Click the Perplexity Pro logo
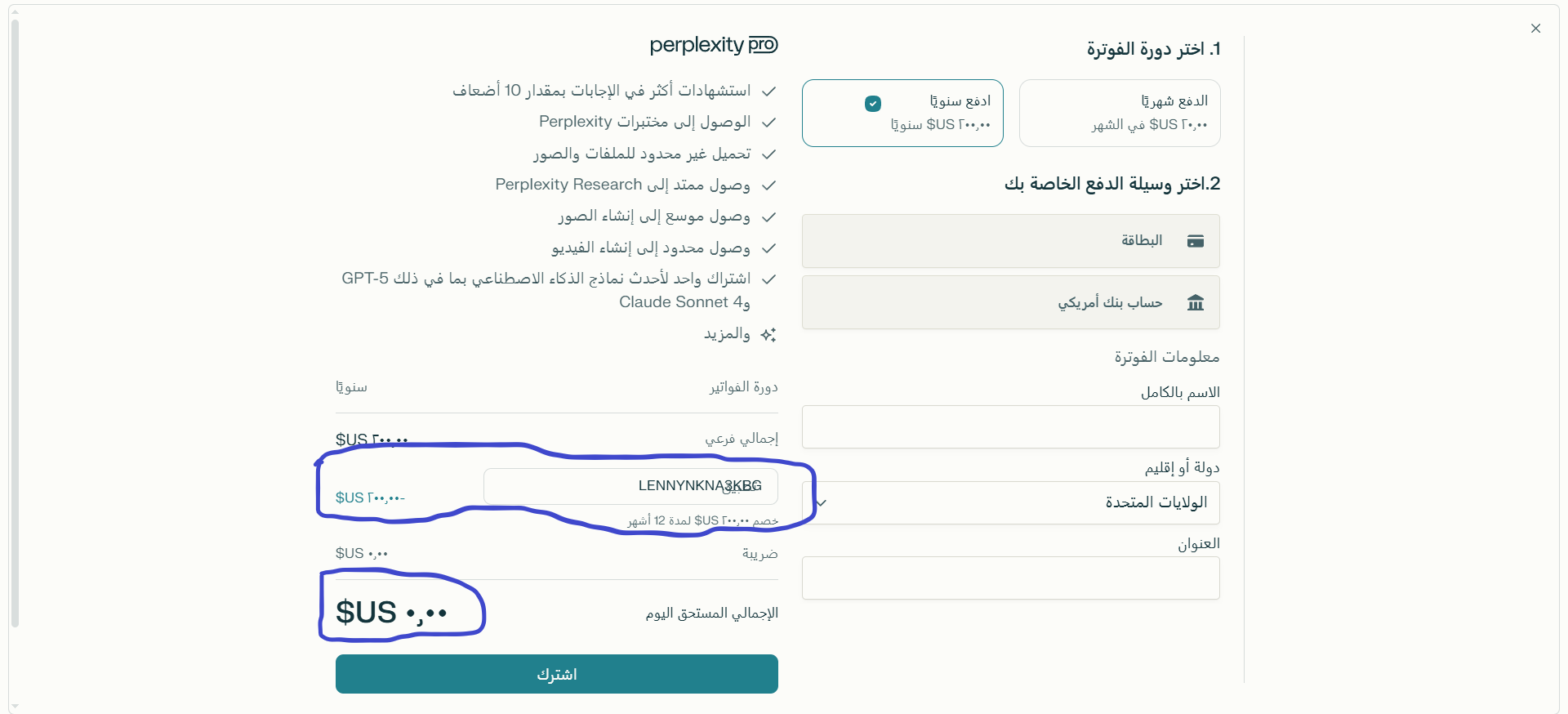Screen dimensions: 1568x714 click(713, 45)
